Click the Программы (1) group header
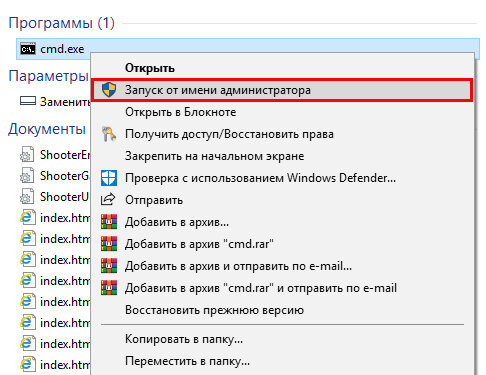Image resolution: width=486 pixels, height=375 pixels. point(62,23)
